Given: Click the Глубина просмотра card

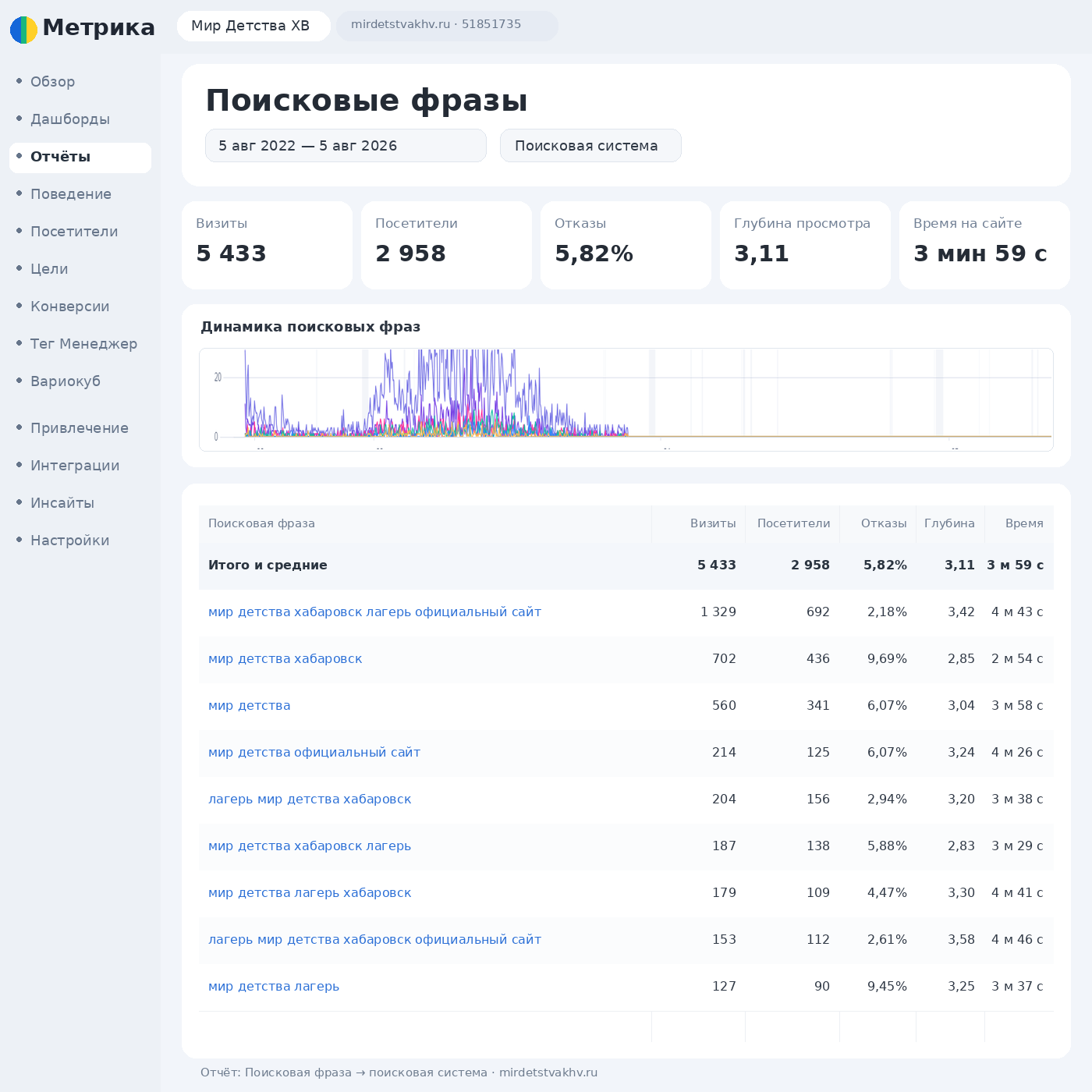Looking at the screenshot, I should 805,245.
